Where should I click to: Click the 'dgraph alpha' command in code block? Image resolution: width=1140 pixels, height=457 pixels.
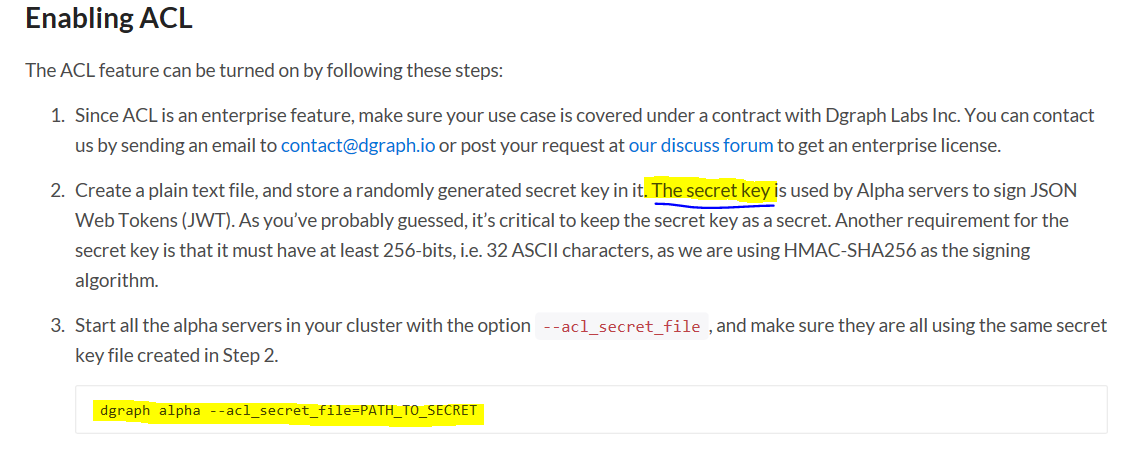[x=150, y=411]
